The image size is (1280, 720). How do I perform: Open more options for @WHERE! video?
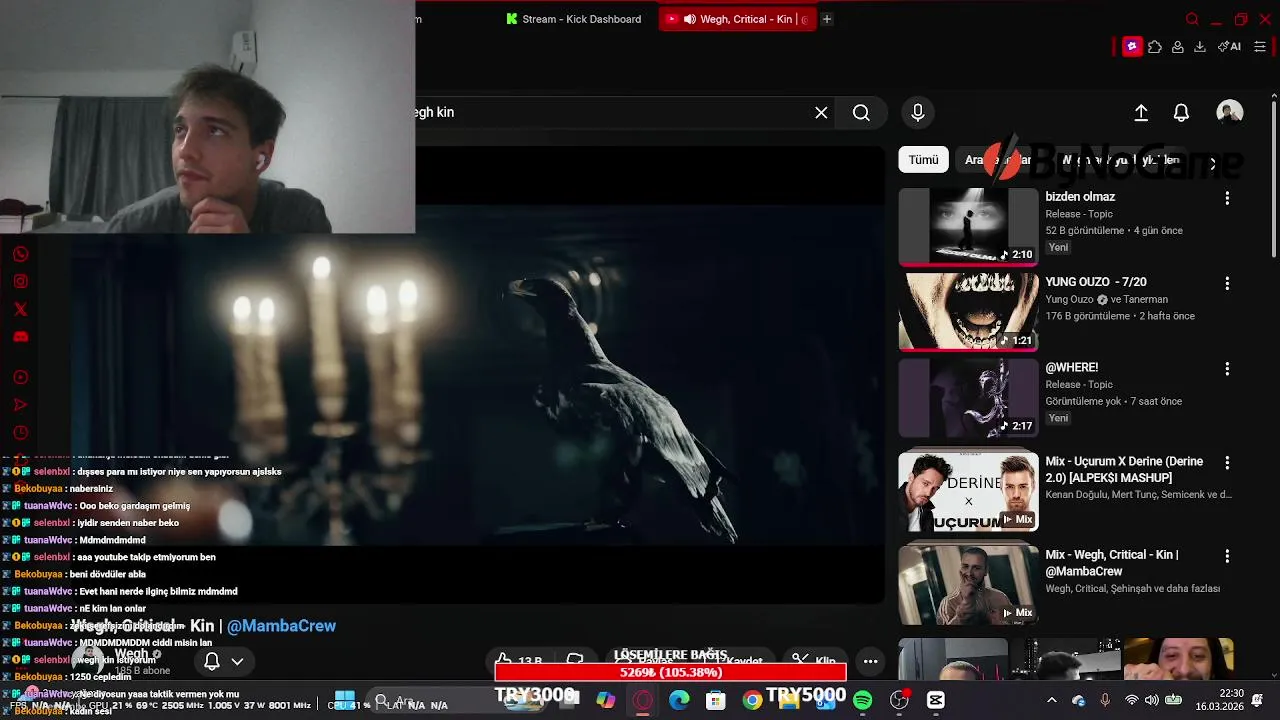tap(1227, 369)
